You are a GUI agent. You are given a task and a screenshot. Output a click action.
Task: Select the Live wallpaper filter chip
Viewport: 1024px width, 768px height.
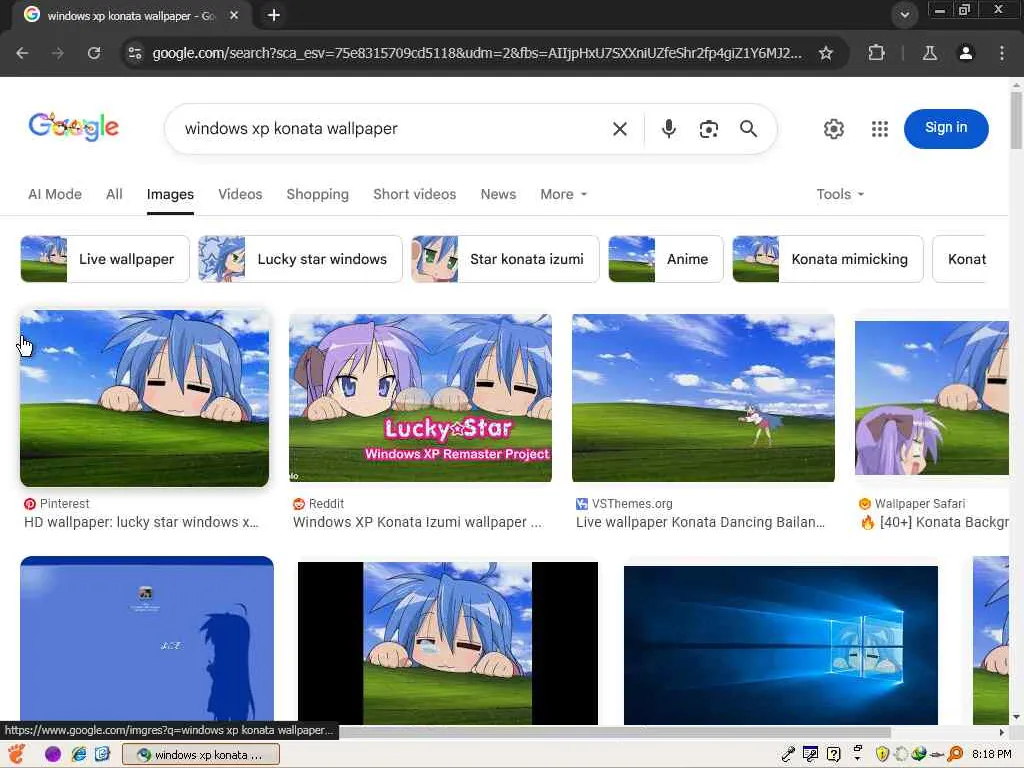(x=104, y=259)
